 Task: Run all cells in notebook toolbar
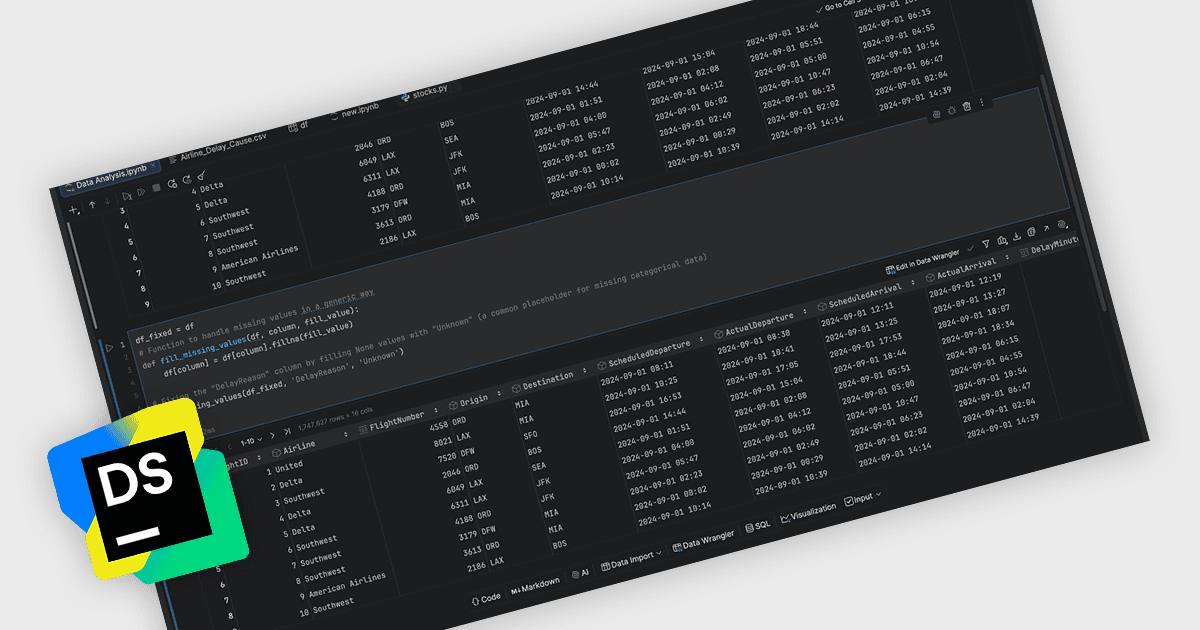pyautogui.click(x=141, y=192)
